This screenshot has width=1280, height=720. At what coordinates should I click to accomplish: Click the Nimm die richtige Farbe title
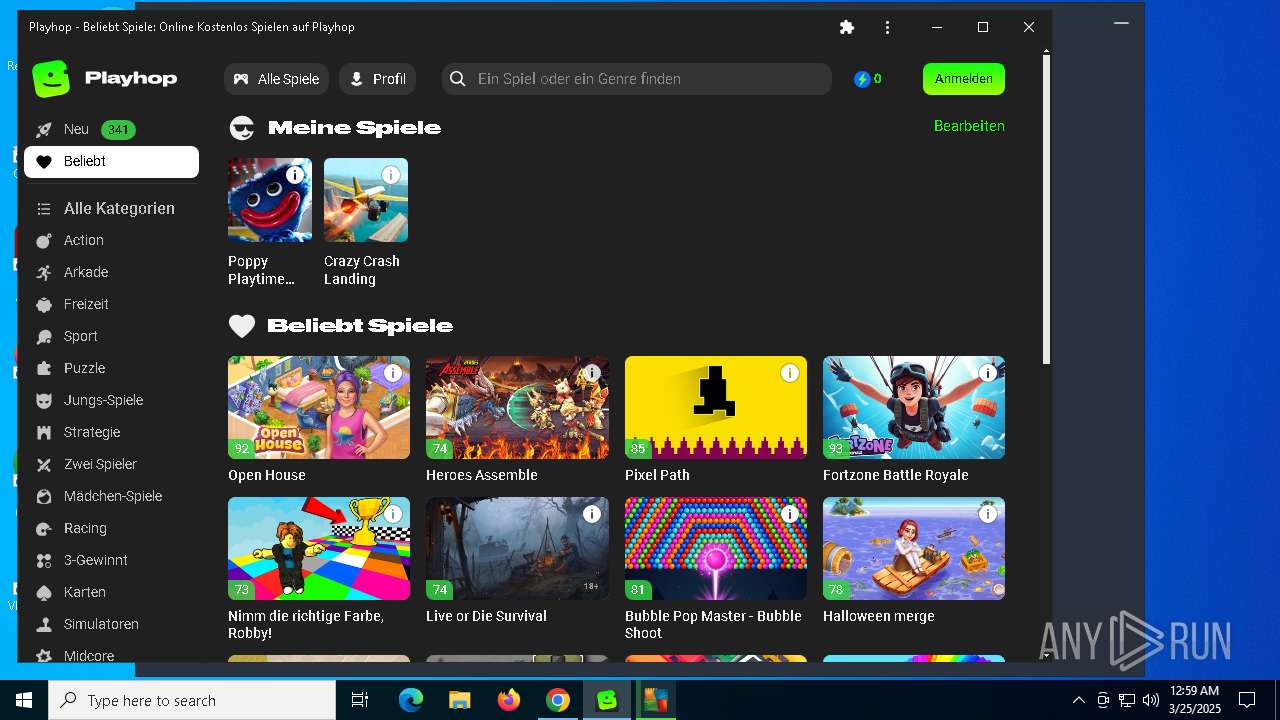pyautogui.click(x=306, y=624)
